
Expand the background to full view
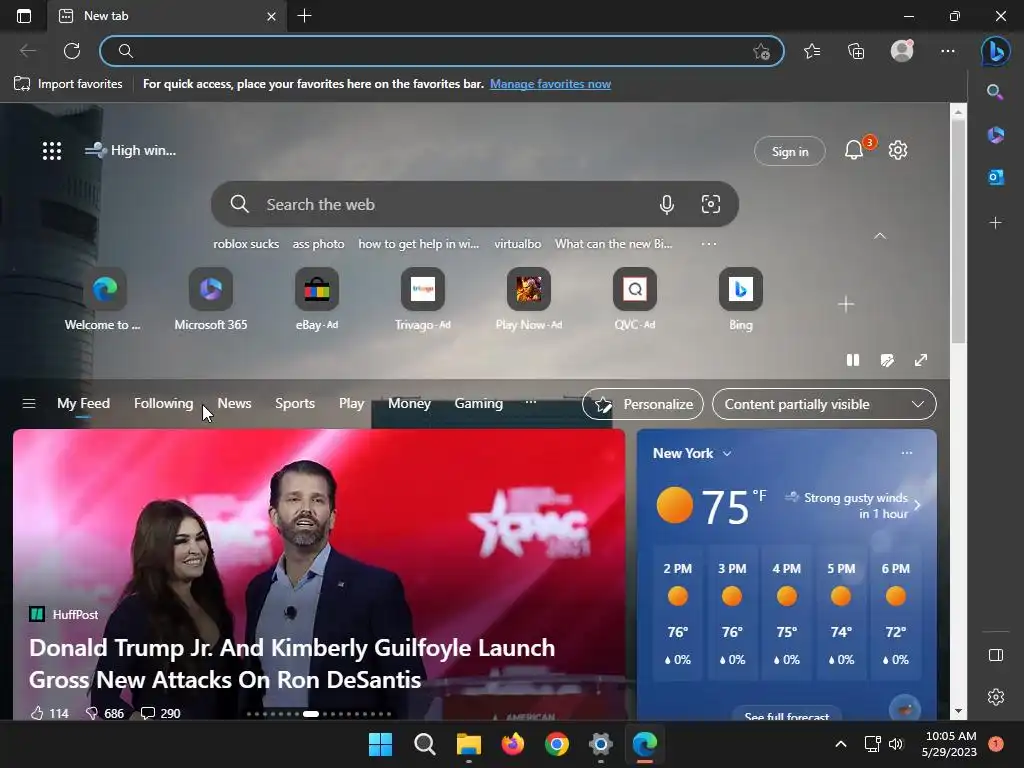pos(921,360)
